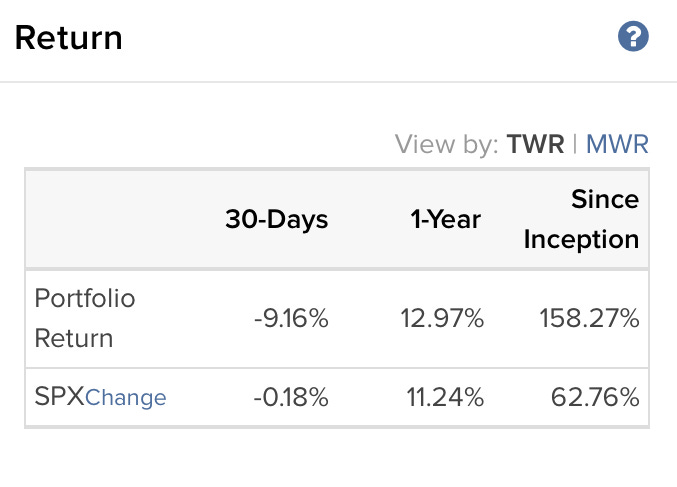This screenshot has width=677, height=487.
Task: Click the portfolio 30-day value -9.16%
Action: tap(291, 319)
